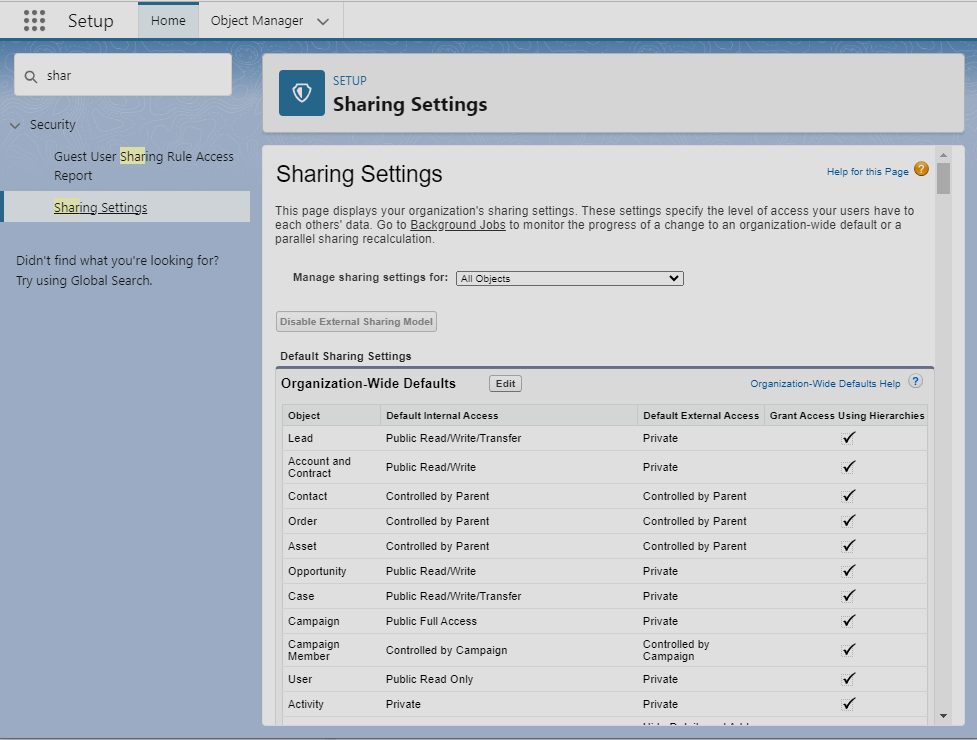This screenshot has width=977, height=740.
Task: Open the Background Jobs link
Action: pyautogui.click(x=457, y=225)
